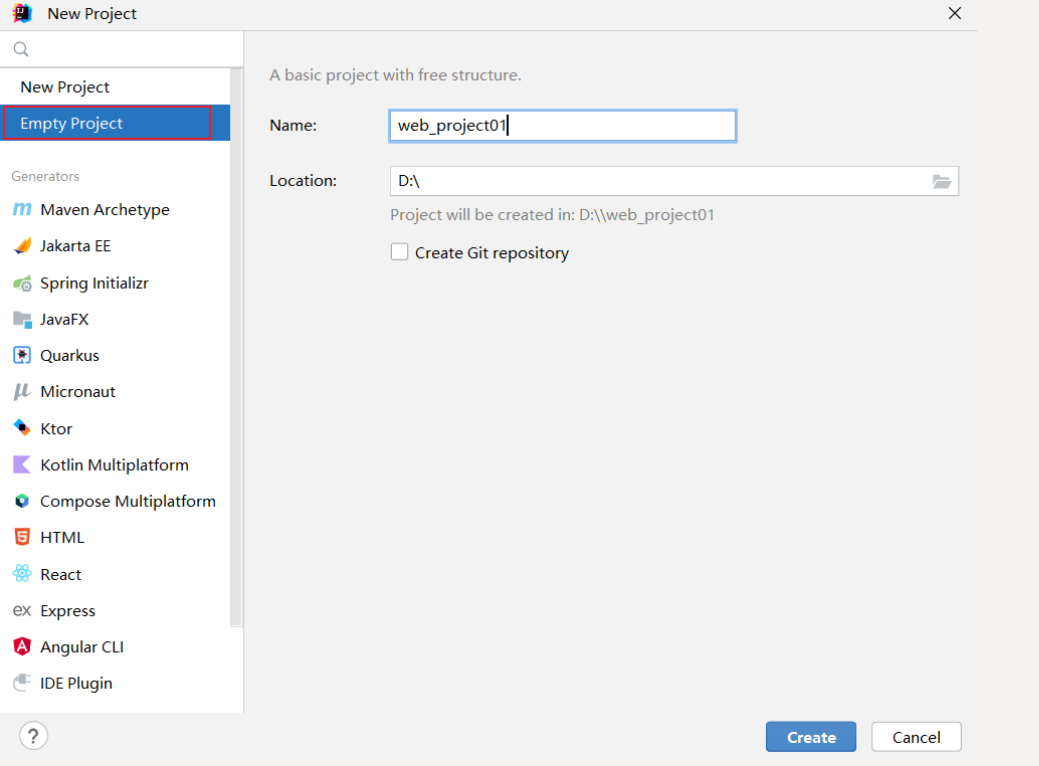The width and height of the screenshot is (1039, 766).
Task: Open folder browser for Location field
Action: click(x=941, y=181)
